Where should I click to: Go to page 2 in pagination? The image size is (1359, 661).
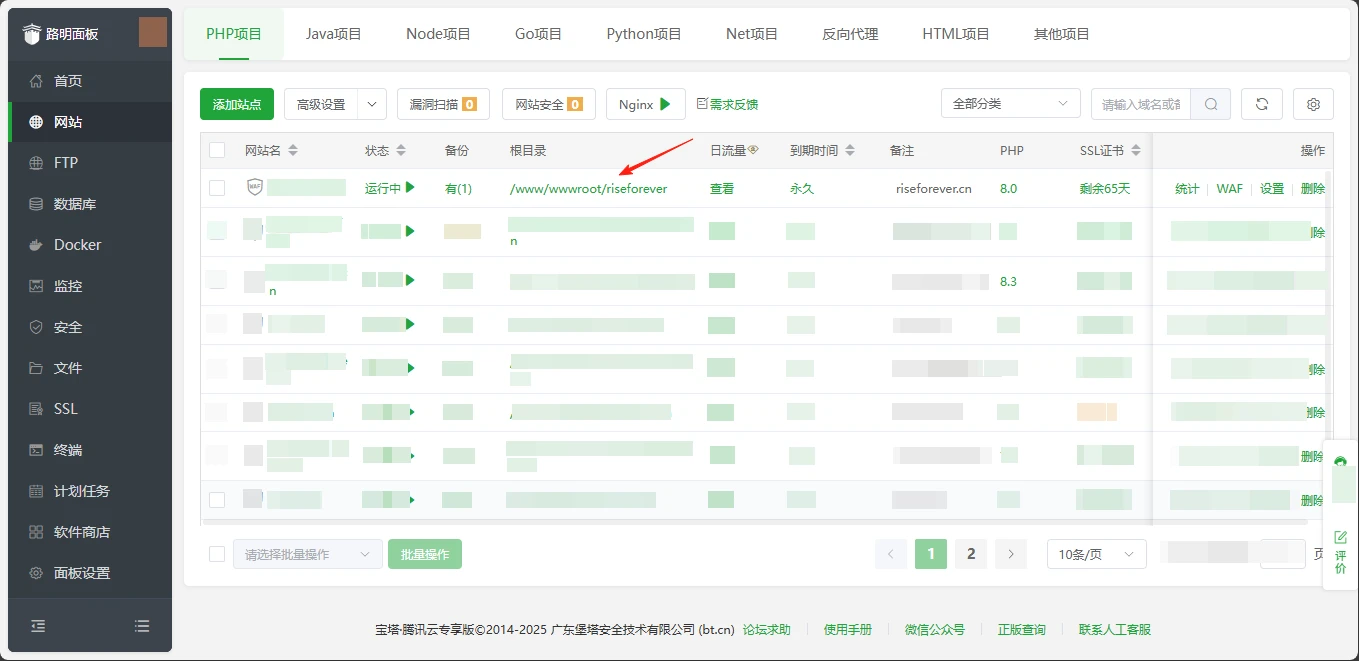click(x=971, y=554)
